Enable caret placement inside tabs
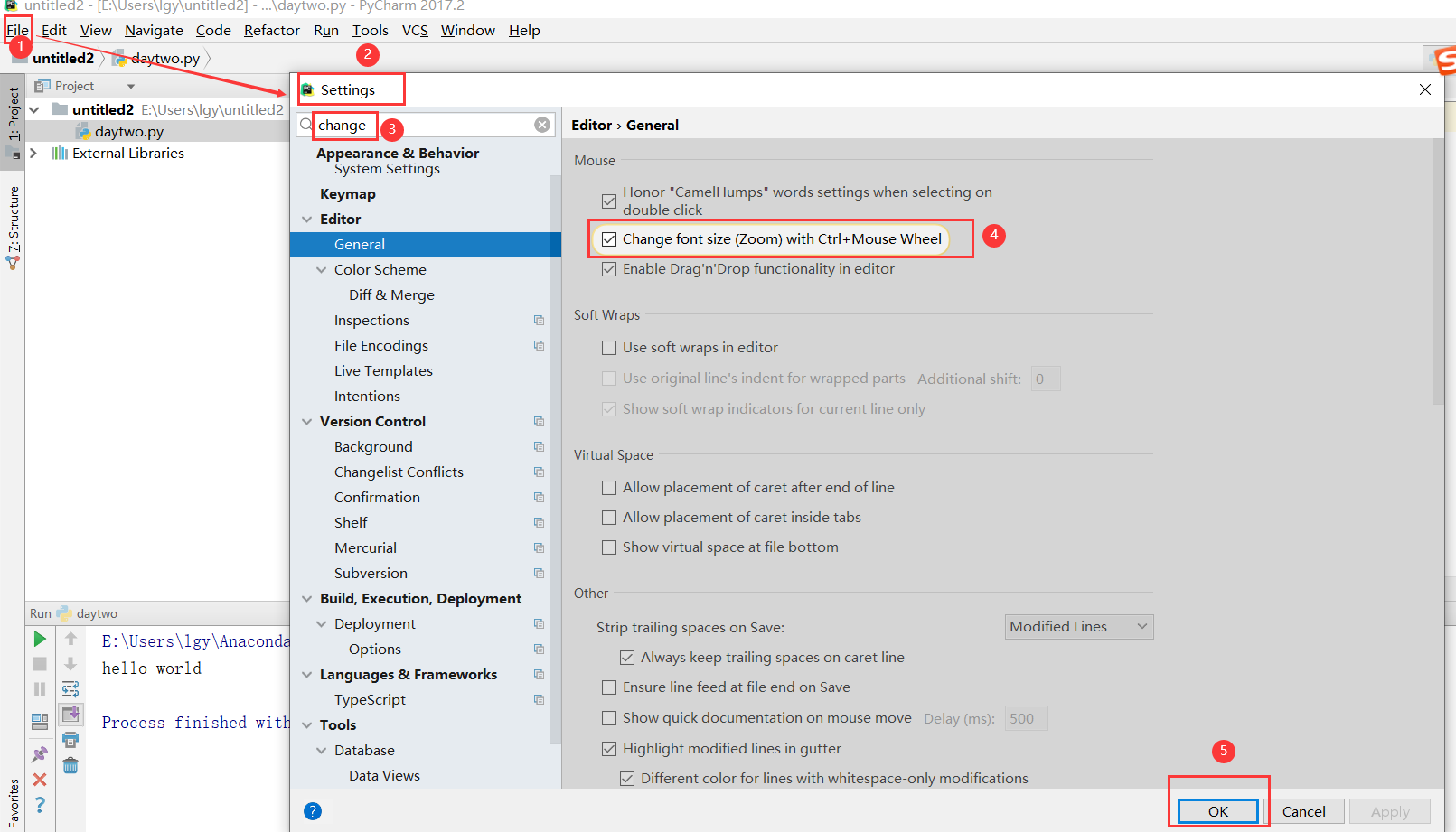The image size is (1456, 832). point(609,518)
